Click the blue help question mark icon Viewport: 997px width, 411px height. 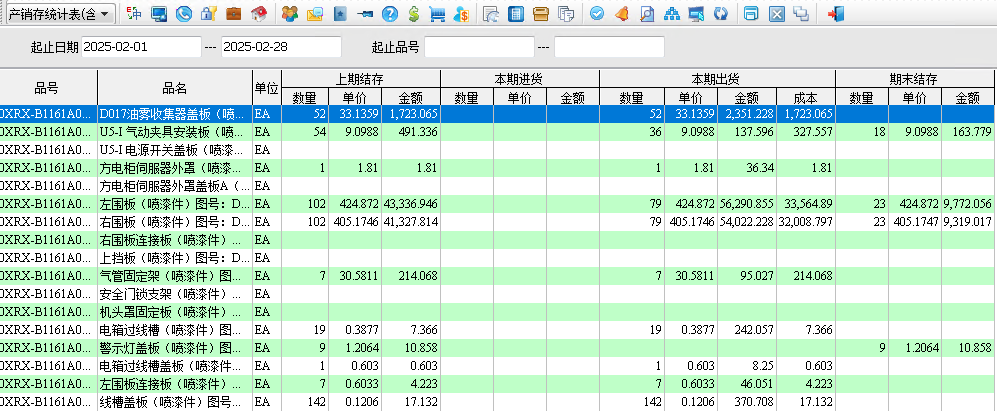tap(390, 14)
